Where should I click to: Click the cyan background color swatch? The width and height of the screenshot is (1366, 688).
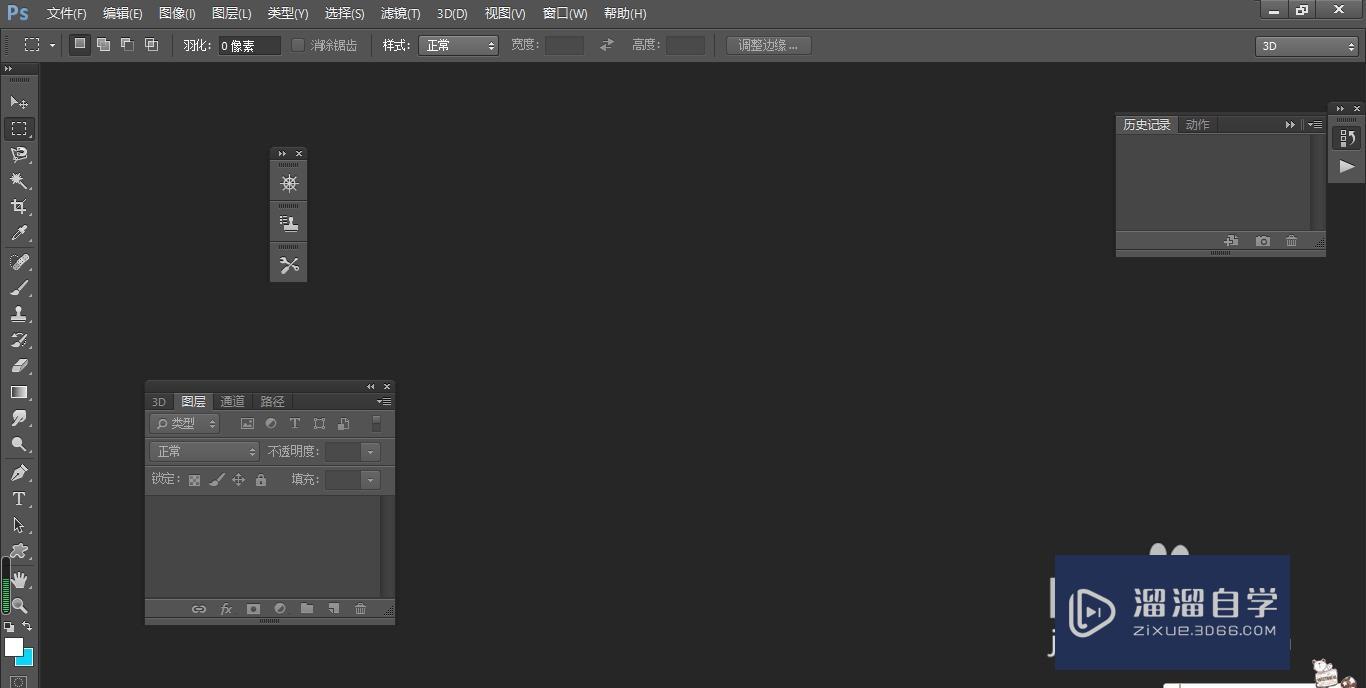coord(27,659)
